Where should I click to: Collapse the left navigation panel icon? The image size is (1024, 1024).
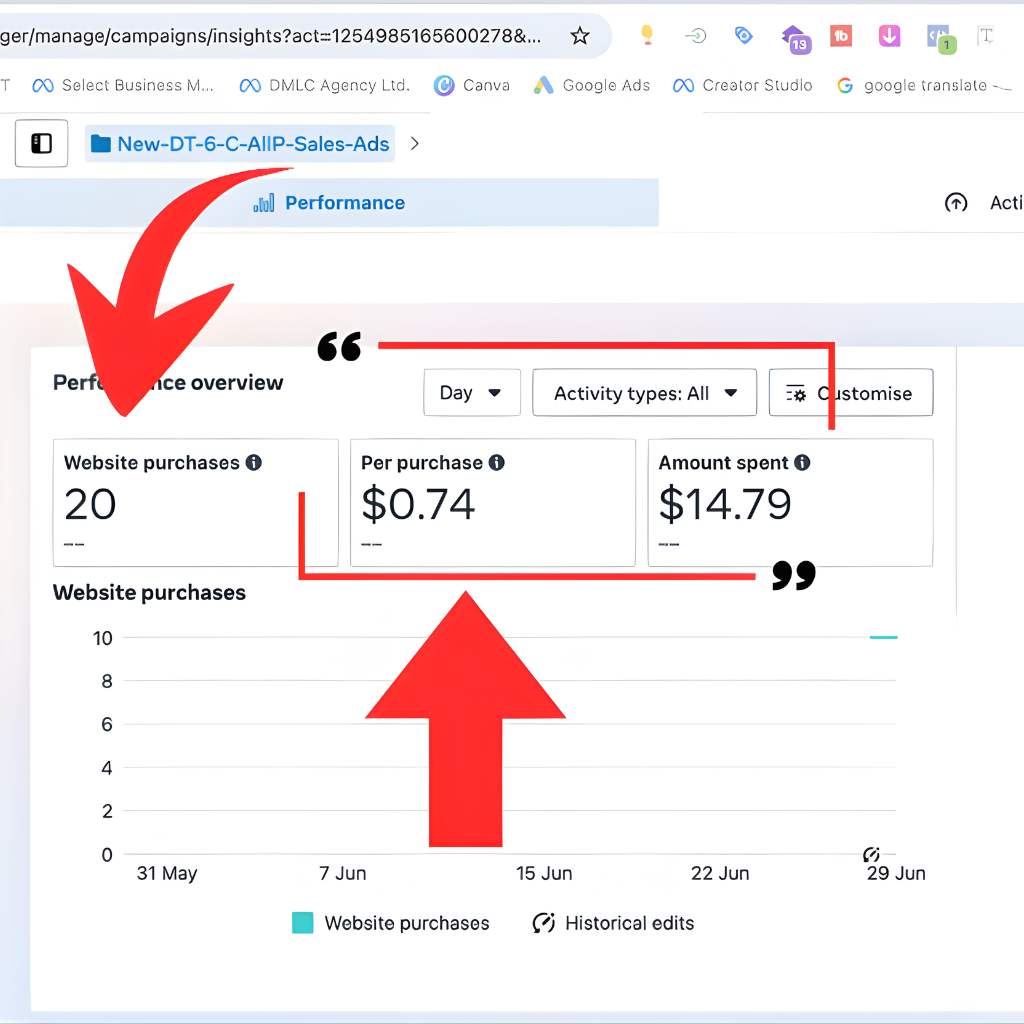40,142
